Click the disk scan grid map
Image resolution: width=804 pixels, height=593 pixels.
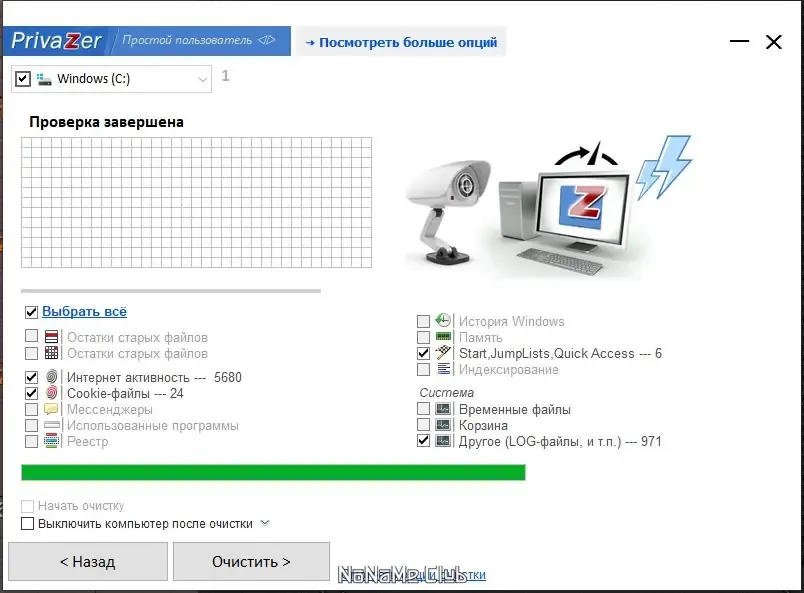(x=196, y=202)
